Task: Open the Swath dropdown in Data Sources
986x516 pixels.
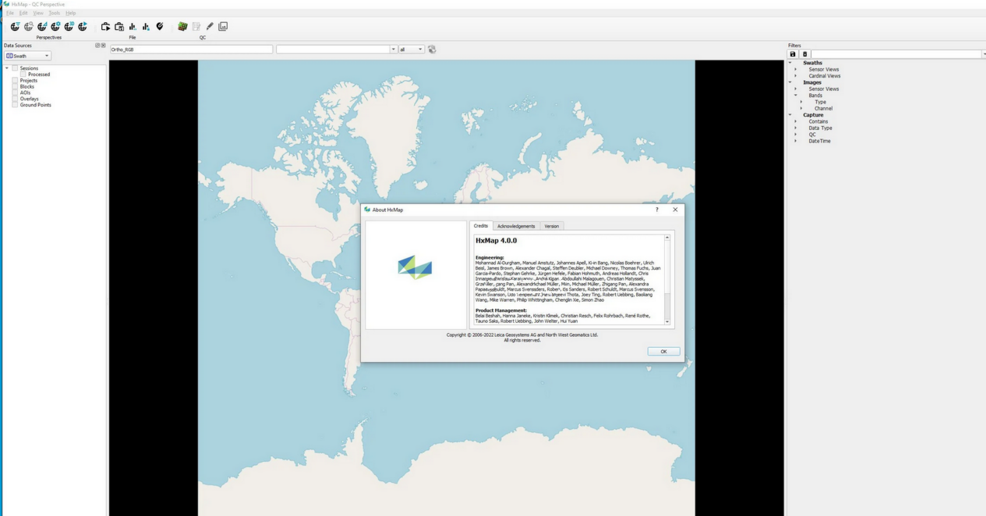Action: click(x=28, y=56)
